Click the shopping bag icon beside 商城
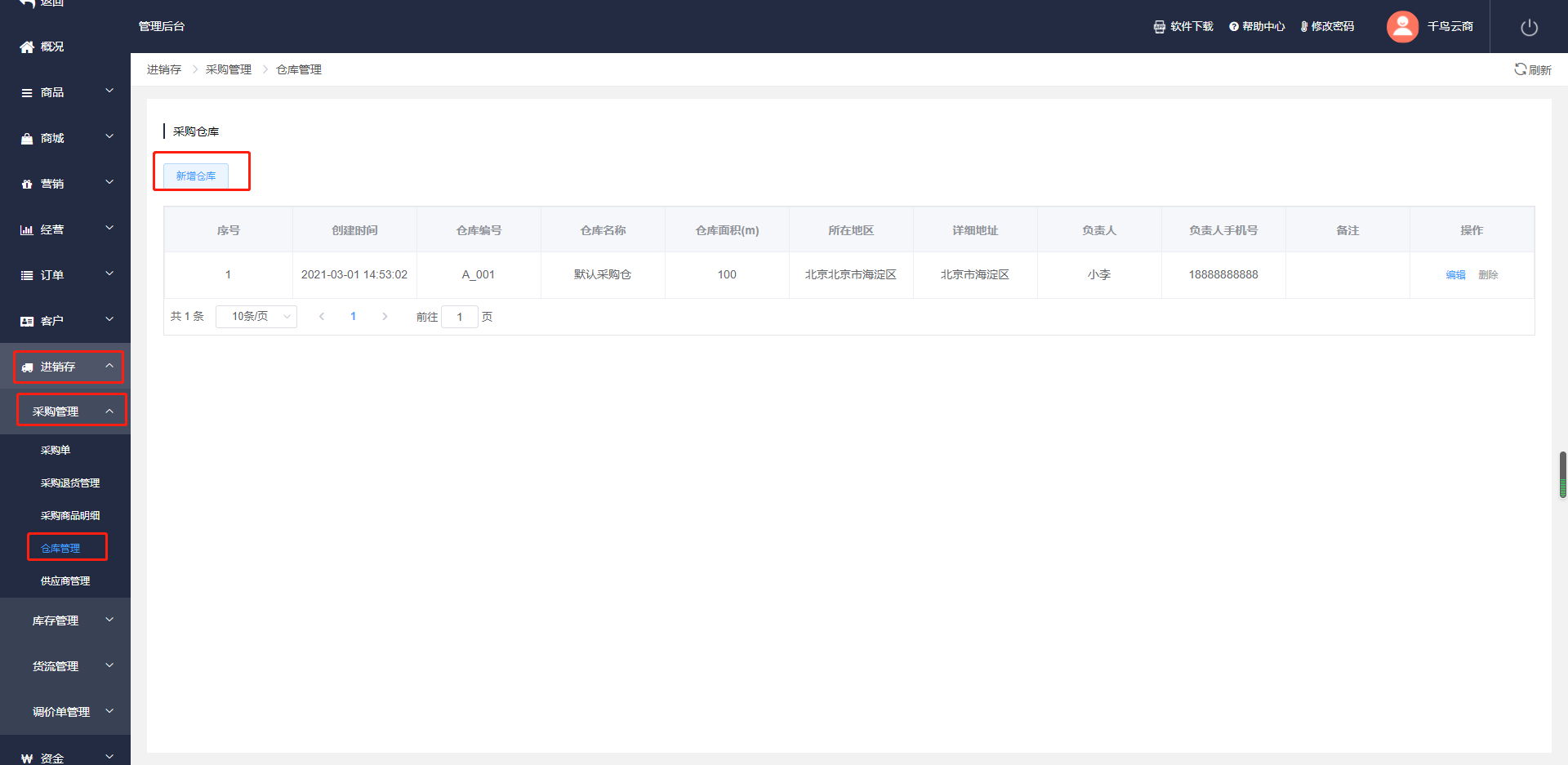 pos(27,139)
